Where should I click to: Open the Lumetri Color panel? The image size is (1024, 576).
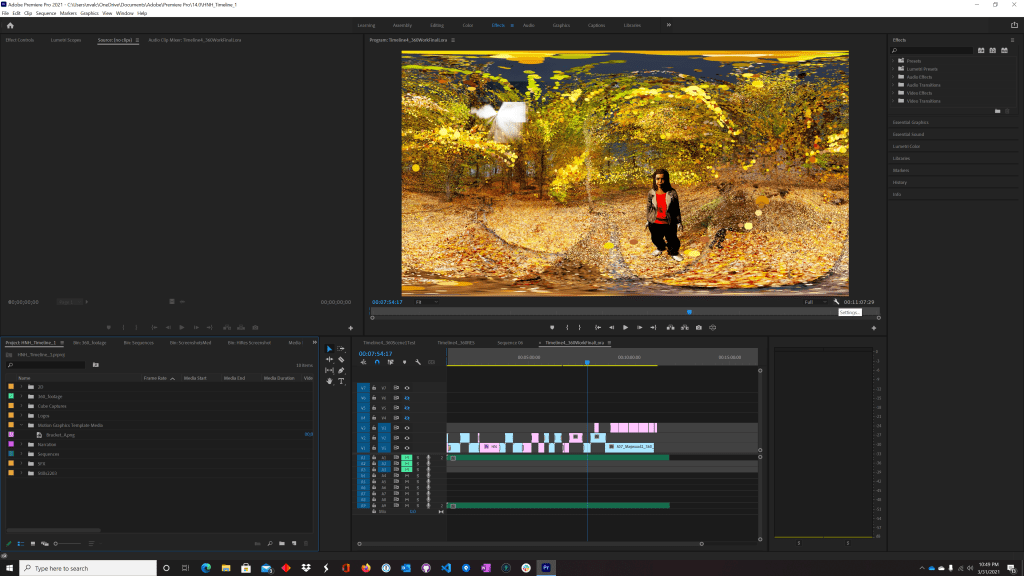[x=907, y=146]
